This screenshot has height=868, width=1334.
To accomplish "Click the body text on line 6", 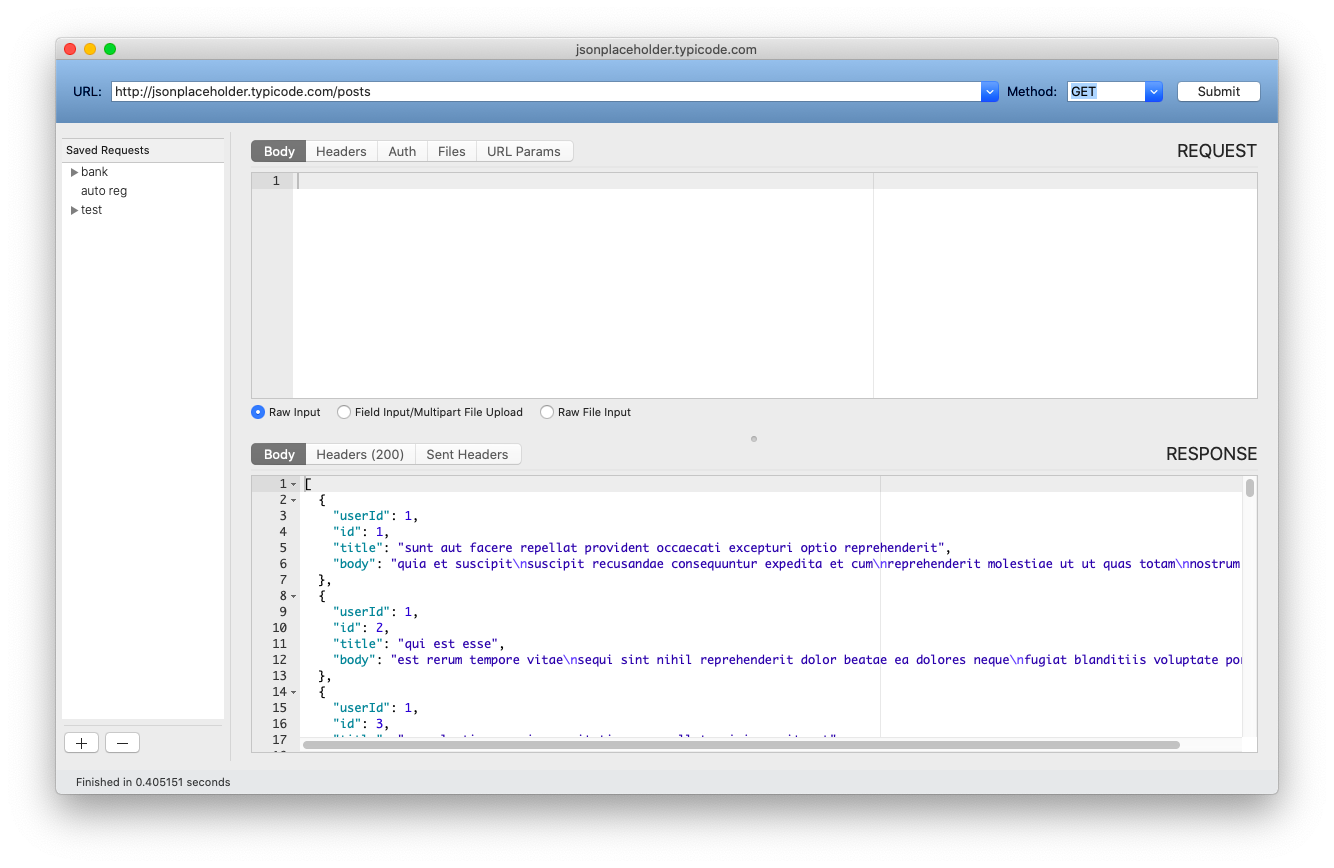I will (787, 564).
